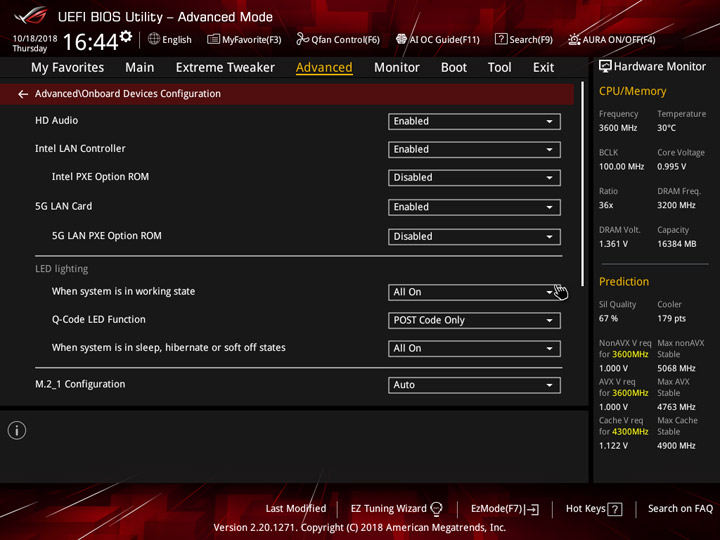
Task: Open MyFavorite(F3) label
Action: pos(252,40)
